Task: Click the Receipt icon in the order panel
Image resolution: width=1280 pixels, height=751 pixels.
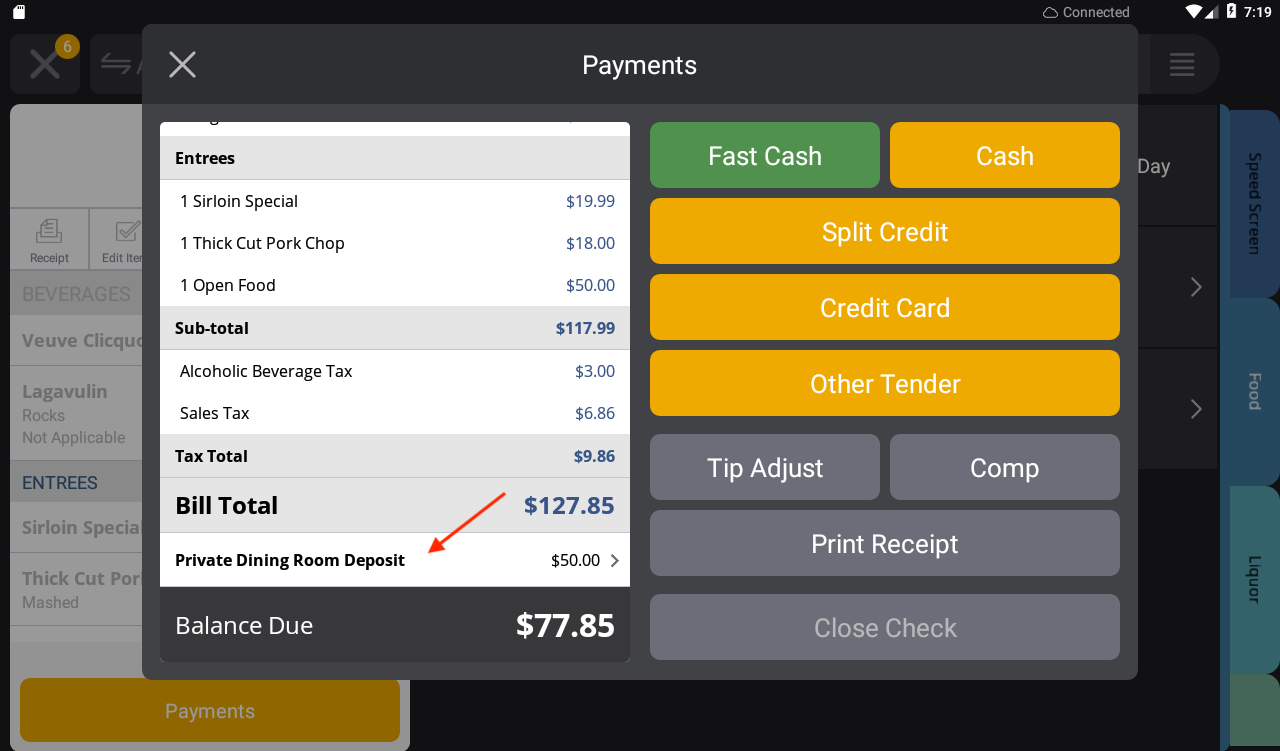Action: point(49,239)
